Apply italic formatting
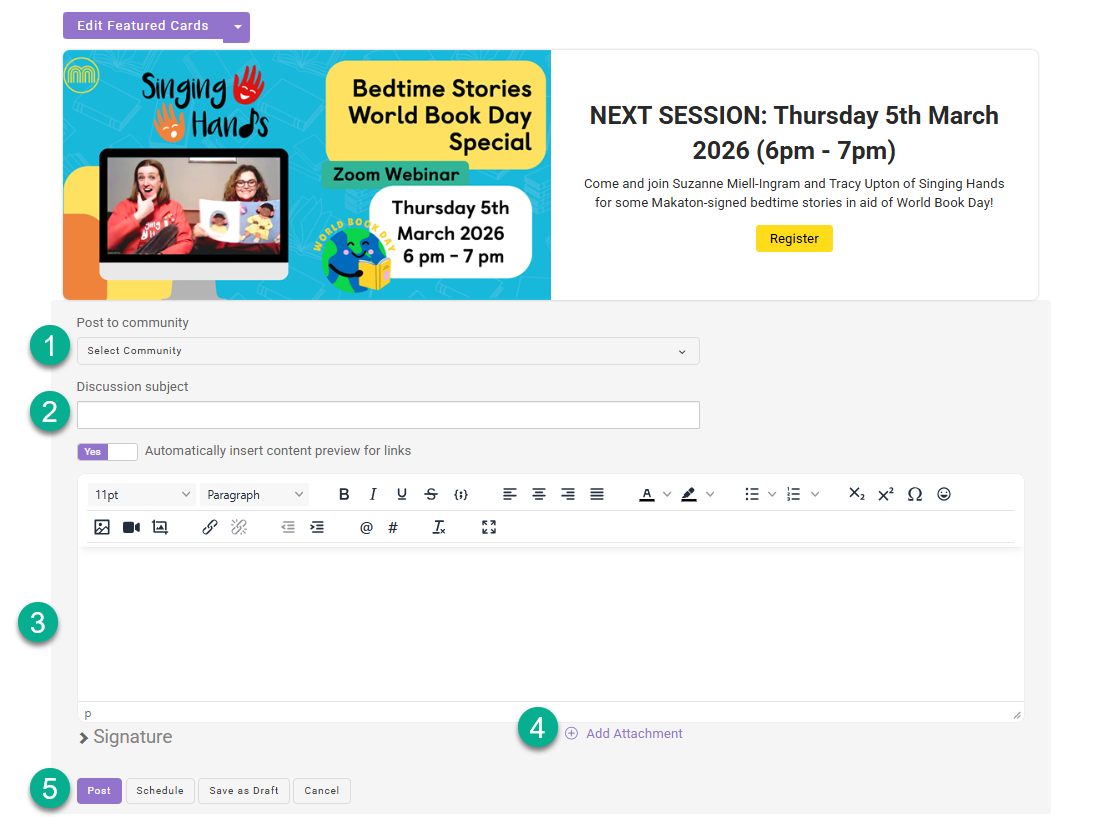Viewport: 1101px width, 838px height. 373,495
